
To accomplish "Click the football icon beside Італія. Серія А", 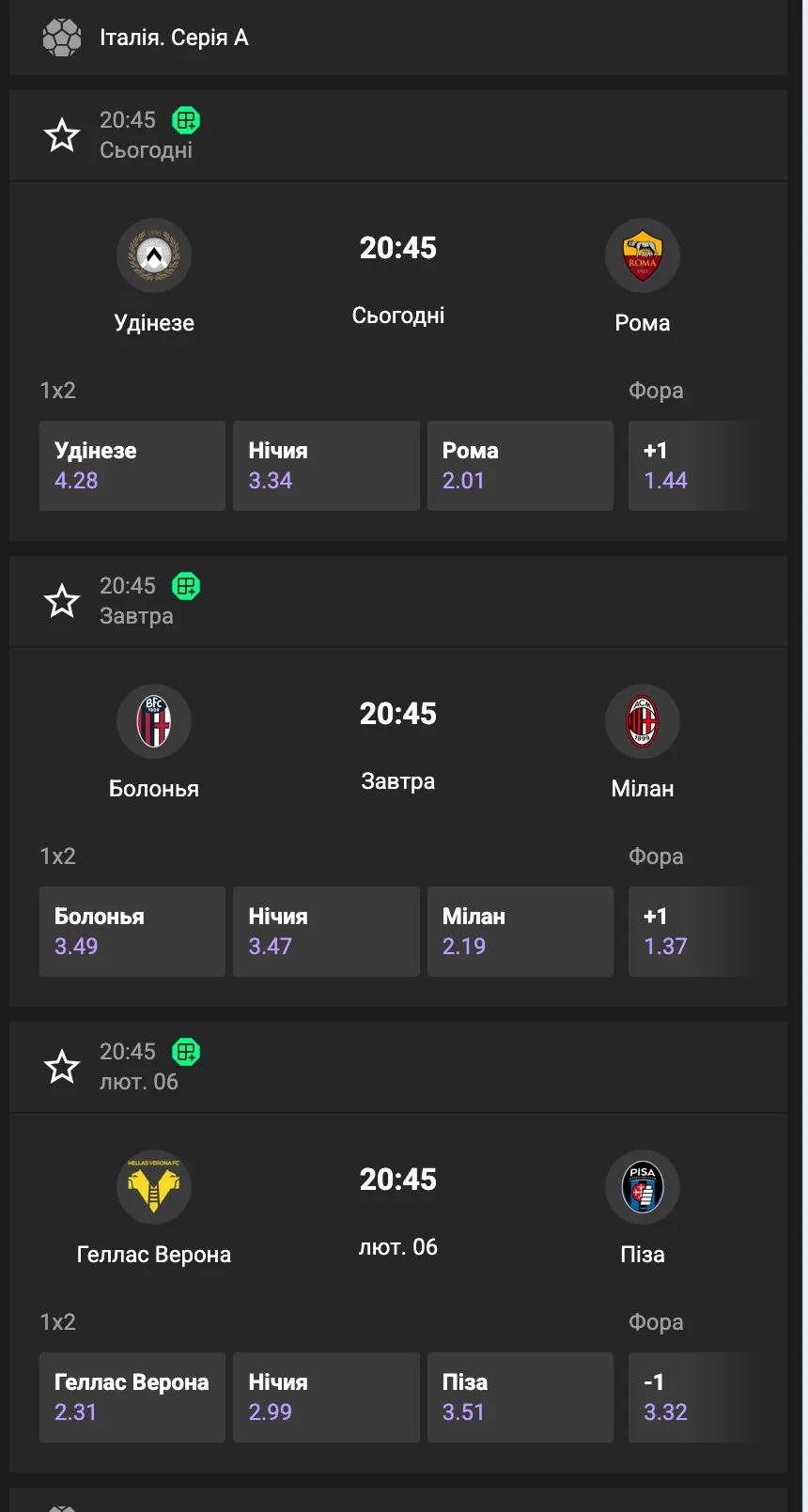I will 62,38.
